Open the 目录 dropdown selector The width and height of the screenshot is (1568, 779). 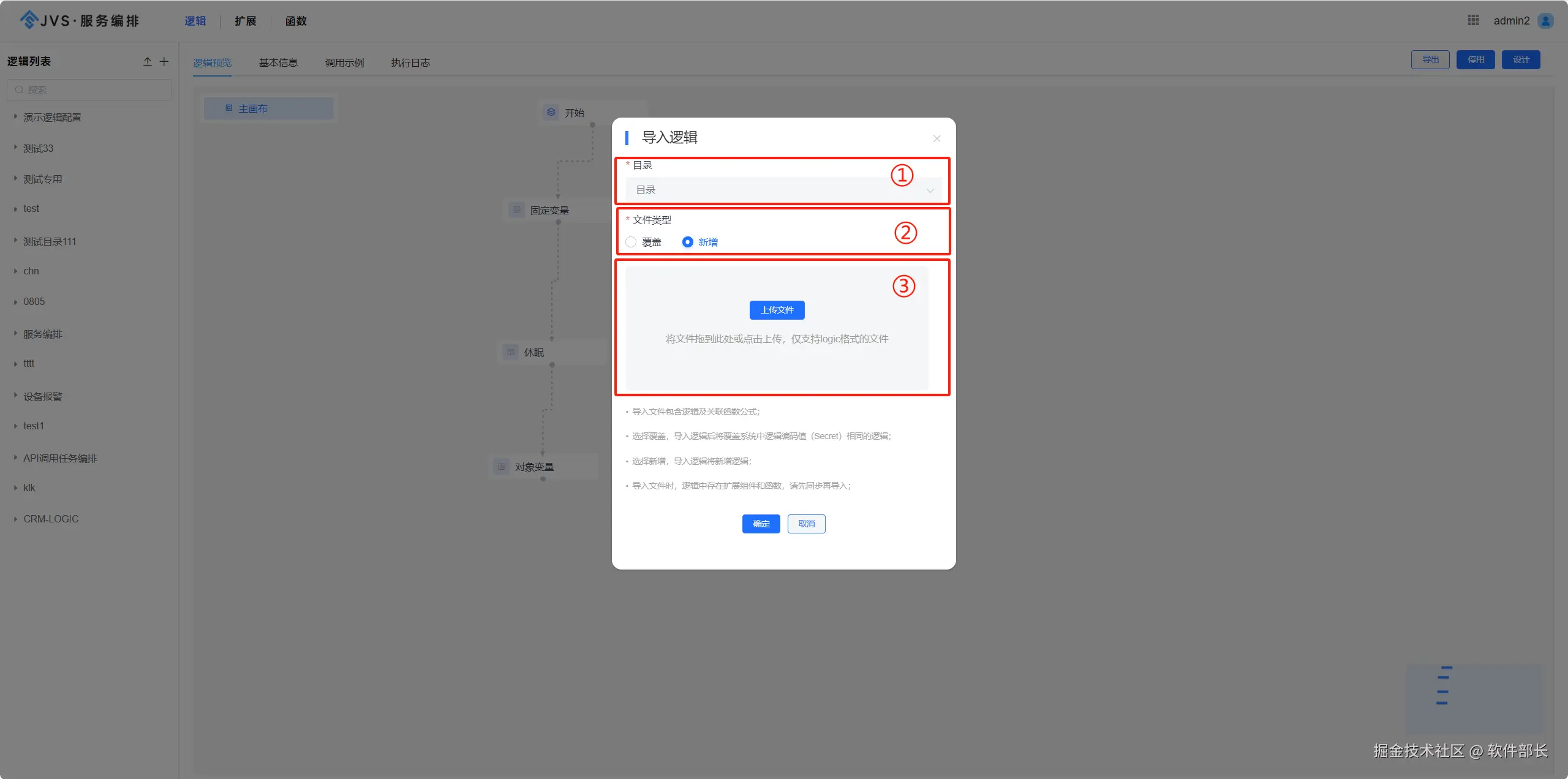(783, 190)
